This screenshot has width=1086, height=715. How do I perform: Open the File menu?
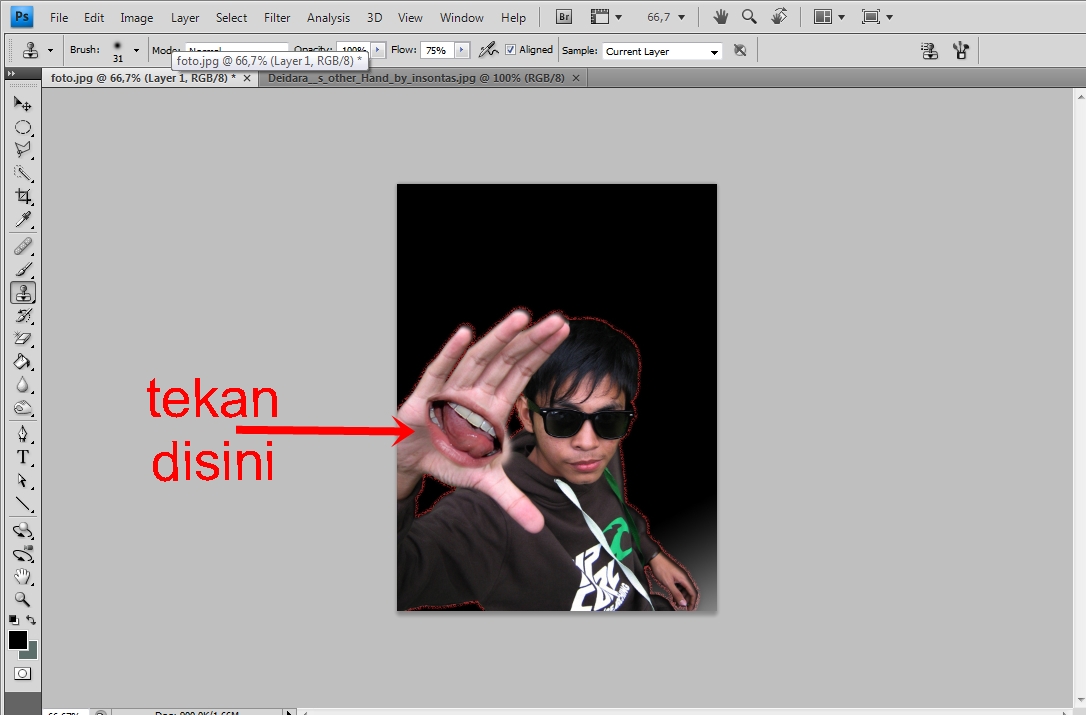point(59,17)
